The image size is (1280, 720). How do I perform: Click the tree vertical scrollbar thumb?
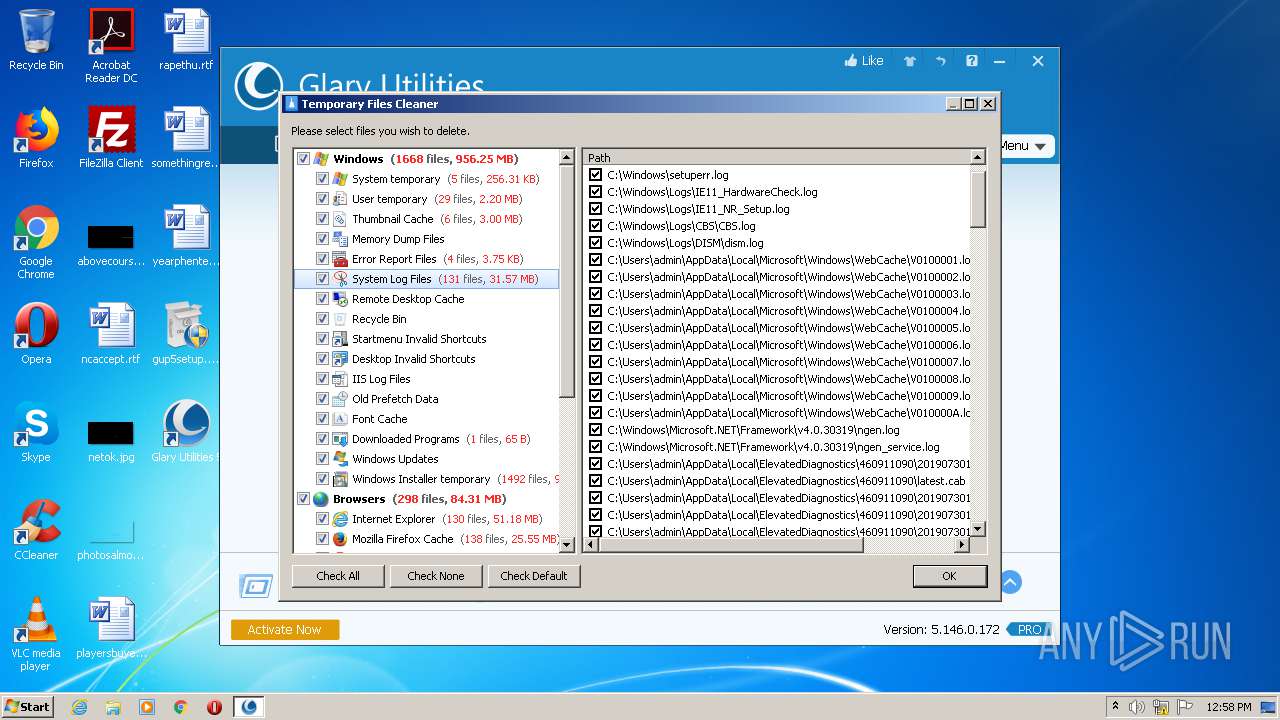[567, 282]
